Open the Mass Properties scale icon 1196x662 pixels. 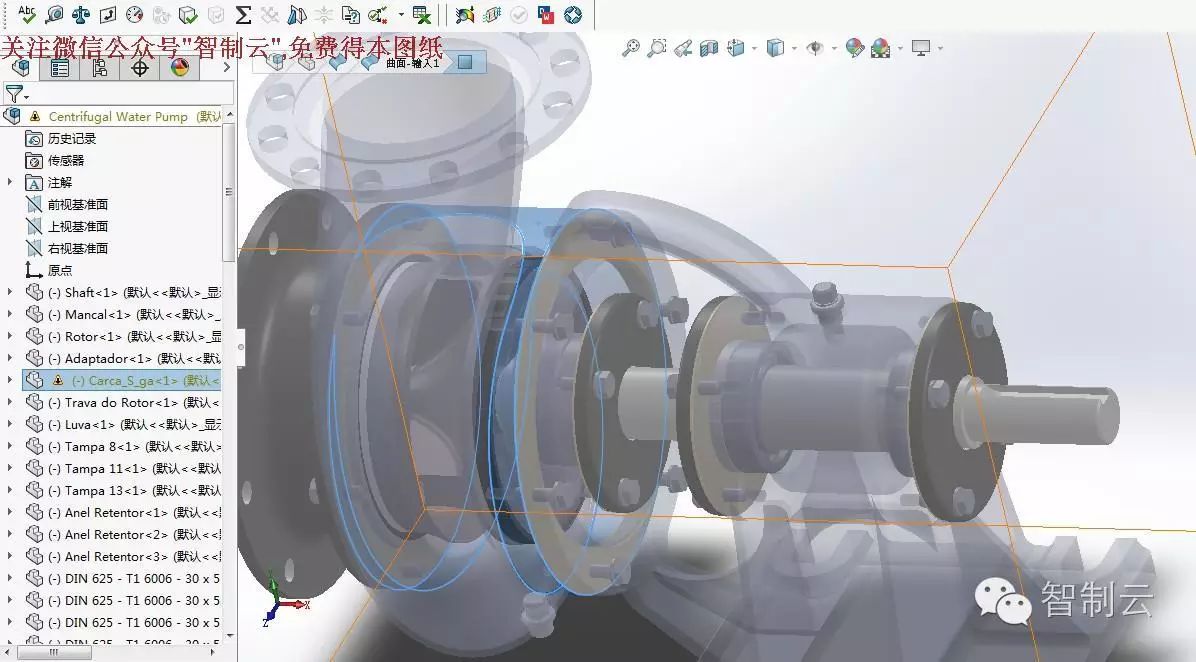[81, 14]
